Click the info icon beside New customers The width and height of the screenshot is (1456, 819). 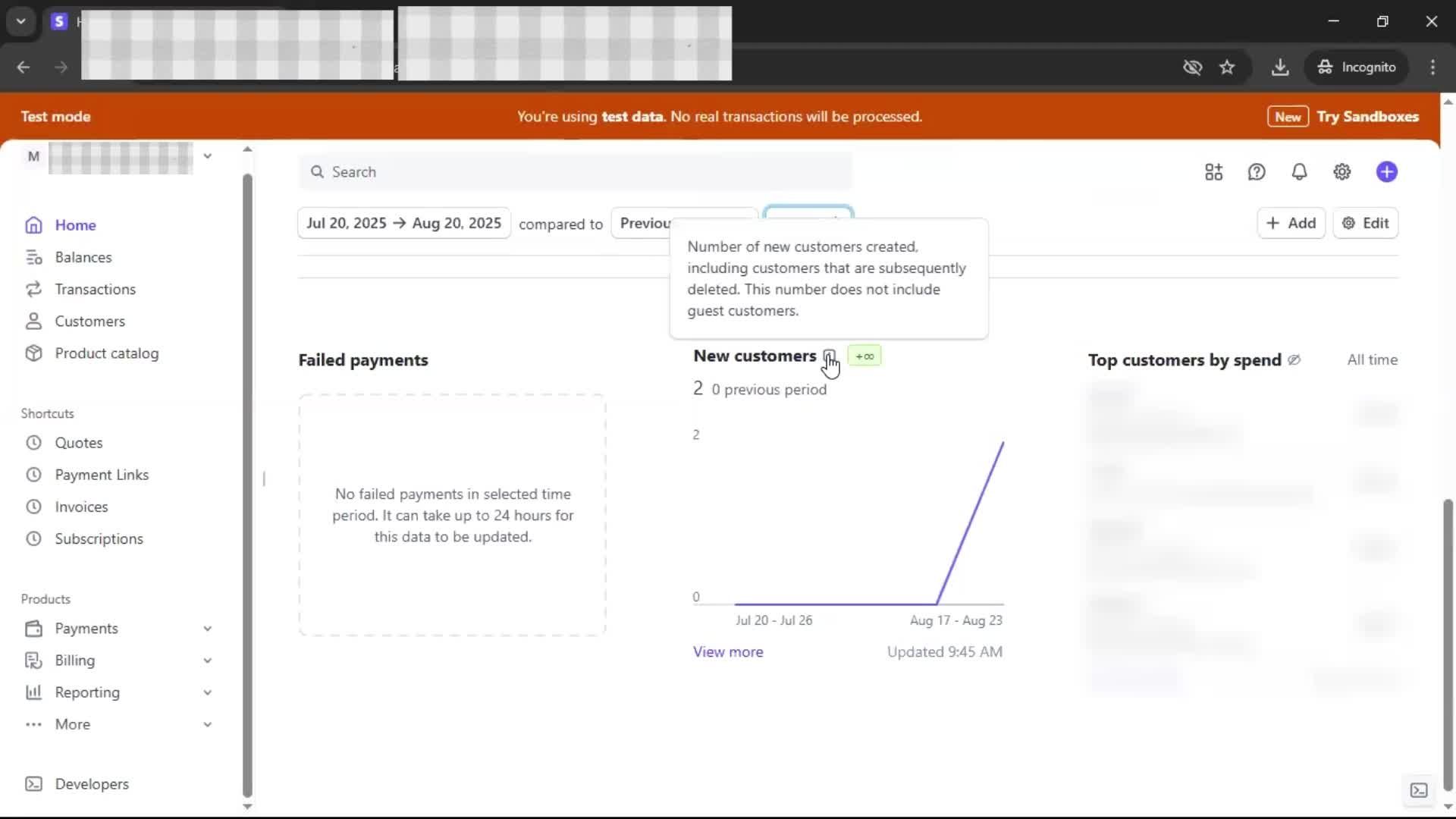tap(829, 356)
